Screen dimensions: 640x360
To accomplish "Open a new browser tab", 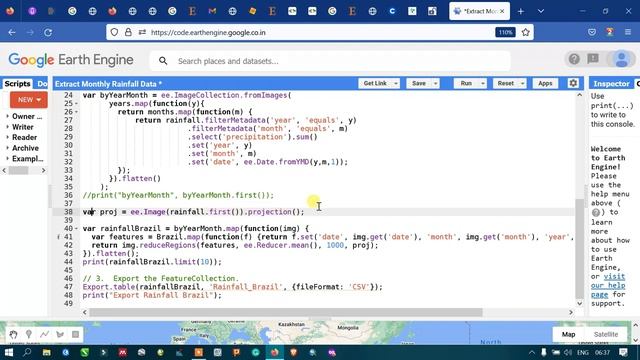I will point(521,11).
